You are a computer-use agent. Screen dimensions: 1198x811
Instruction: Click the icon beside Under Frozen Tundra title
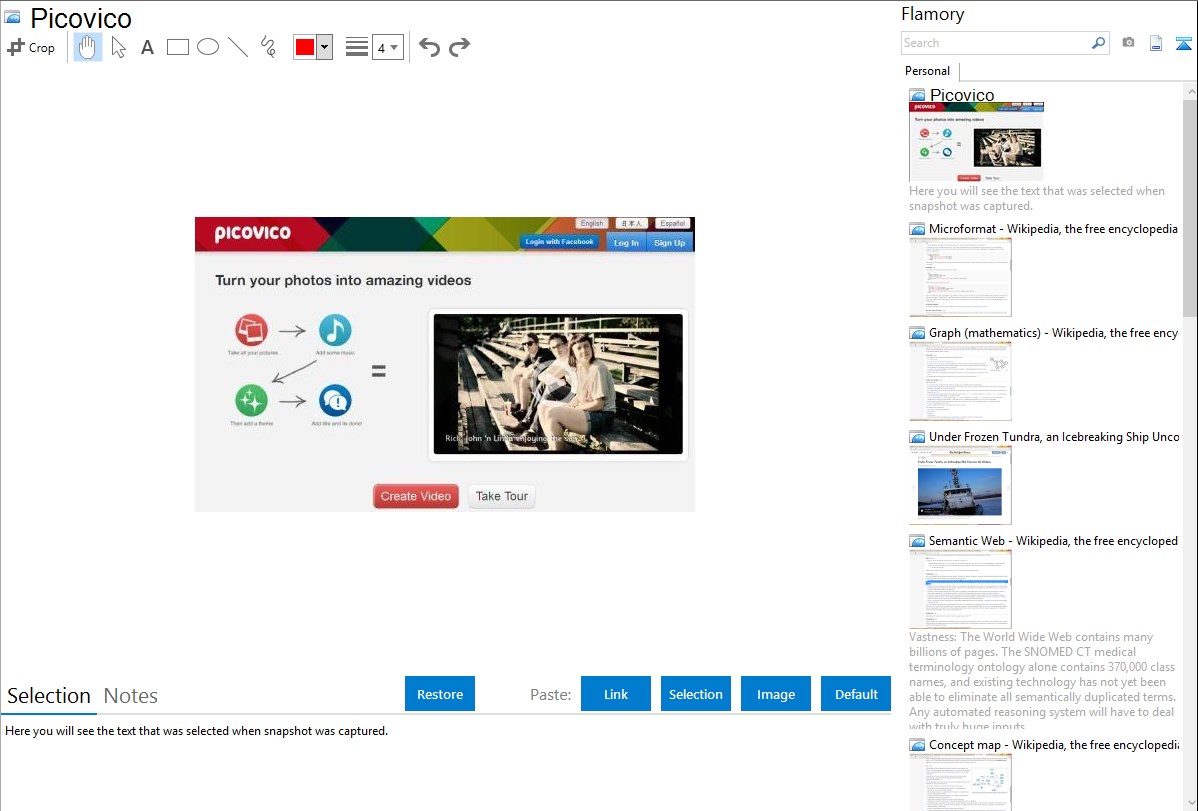point(917,436)
